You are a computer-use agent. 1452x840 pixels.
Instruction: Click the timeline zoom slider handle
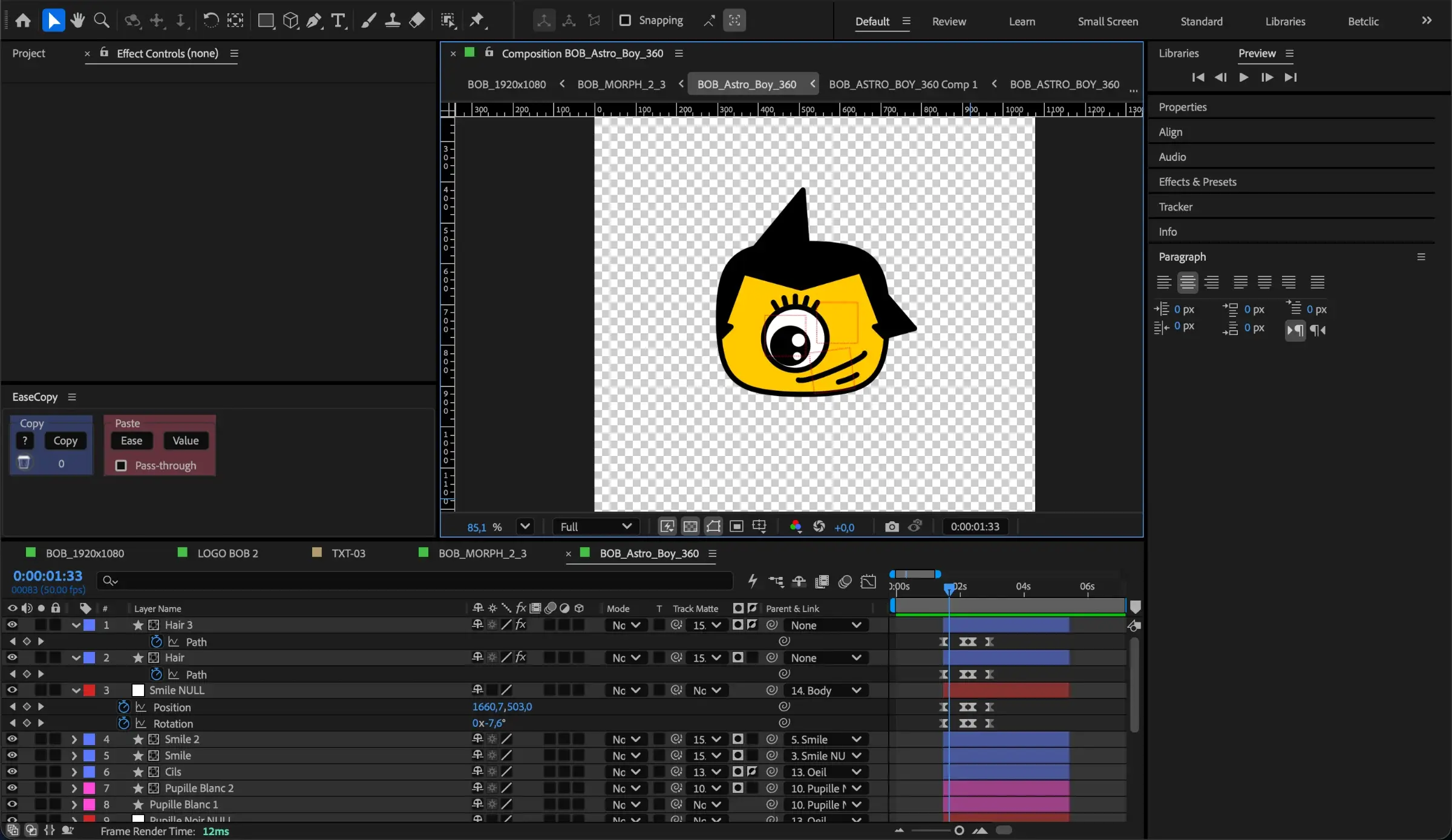click(x=959, y=830)
